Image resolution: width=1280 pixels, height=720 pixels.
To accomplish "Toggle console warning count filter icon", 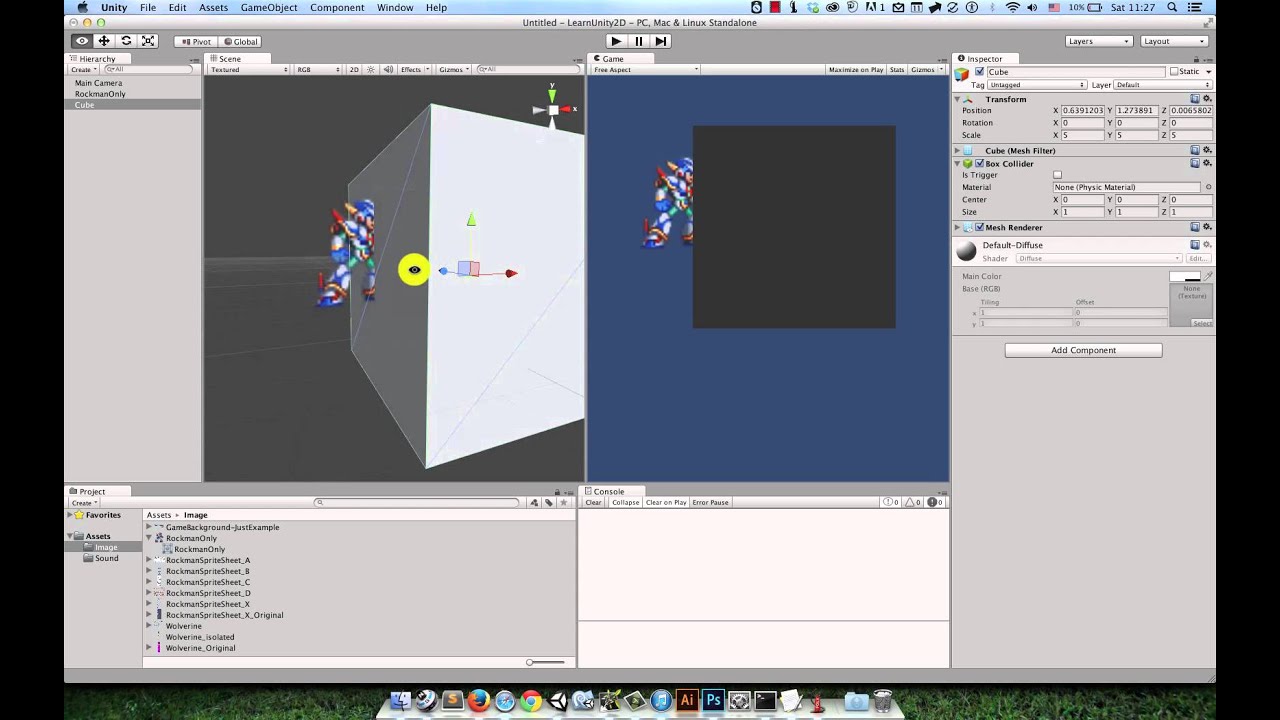I will point(914,502).
